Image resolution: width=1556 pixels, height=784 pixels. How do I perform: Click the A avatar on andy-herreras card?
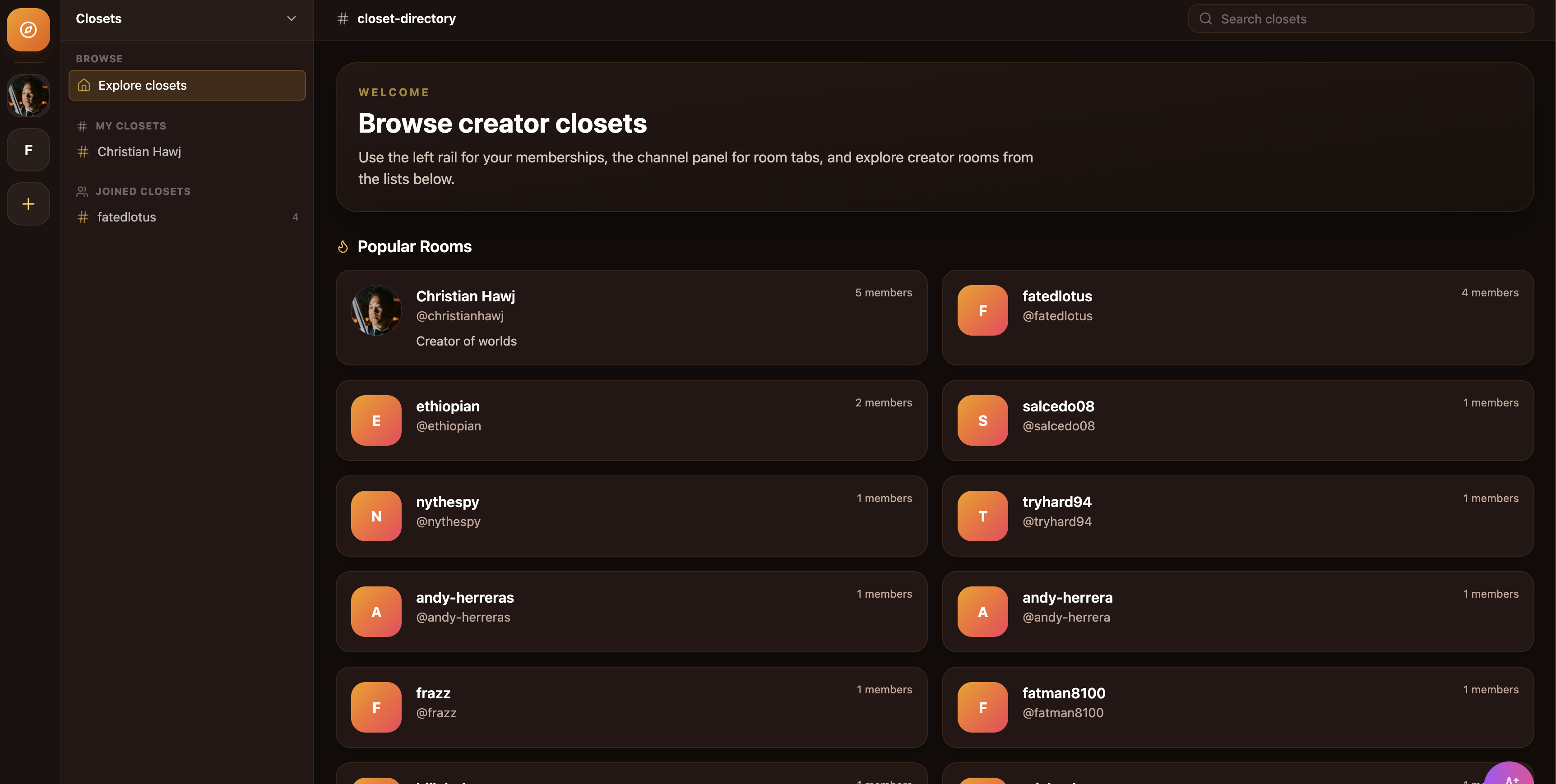coord(376,612)
